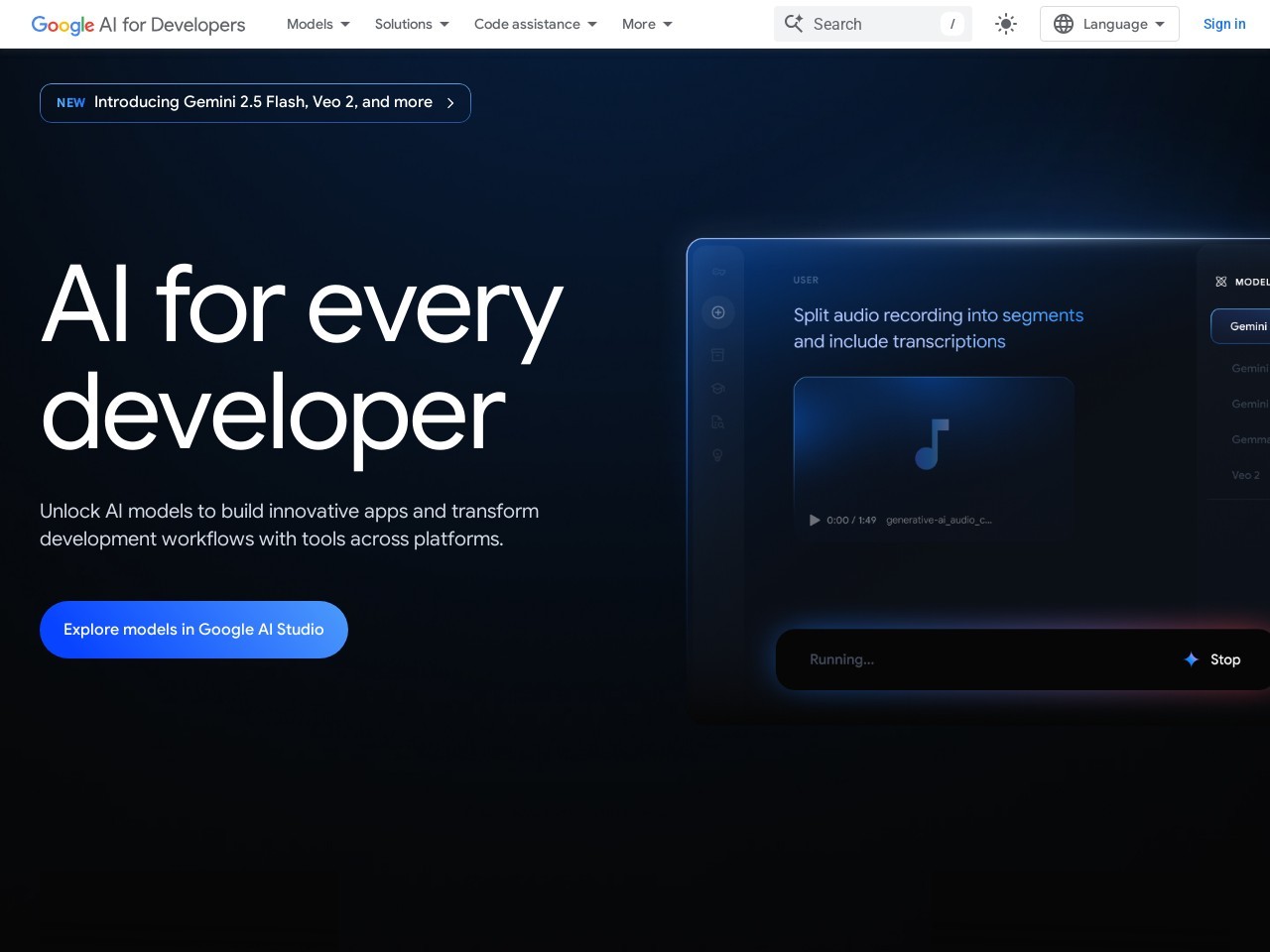The image size is (1270, 952).
Task: Click the Google AI for Developers logo
Action: (x=138, y=25)
